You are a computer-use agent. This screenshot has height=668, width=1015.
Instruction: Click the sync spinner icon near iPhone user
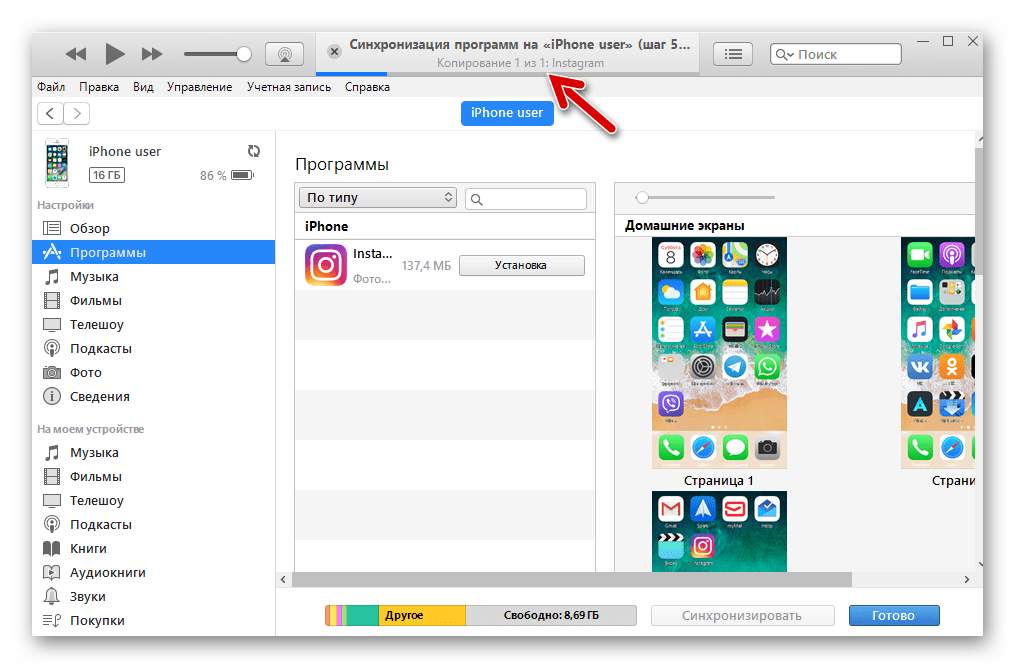pyautogui.click(x=254, y=151)
